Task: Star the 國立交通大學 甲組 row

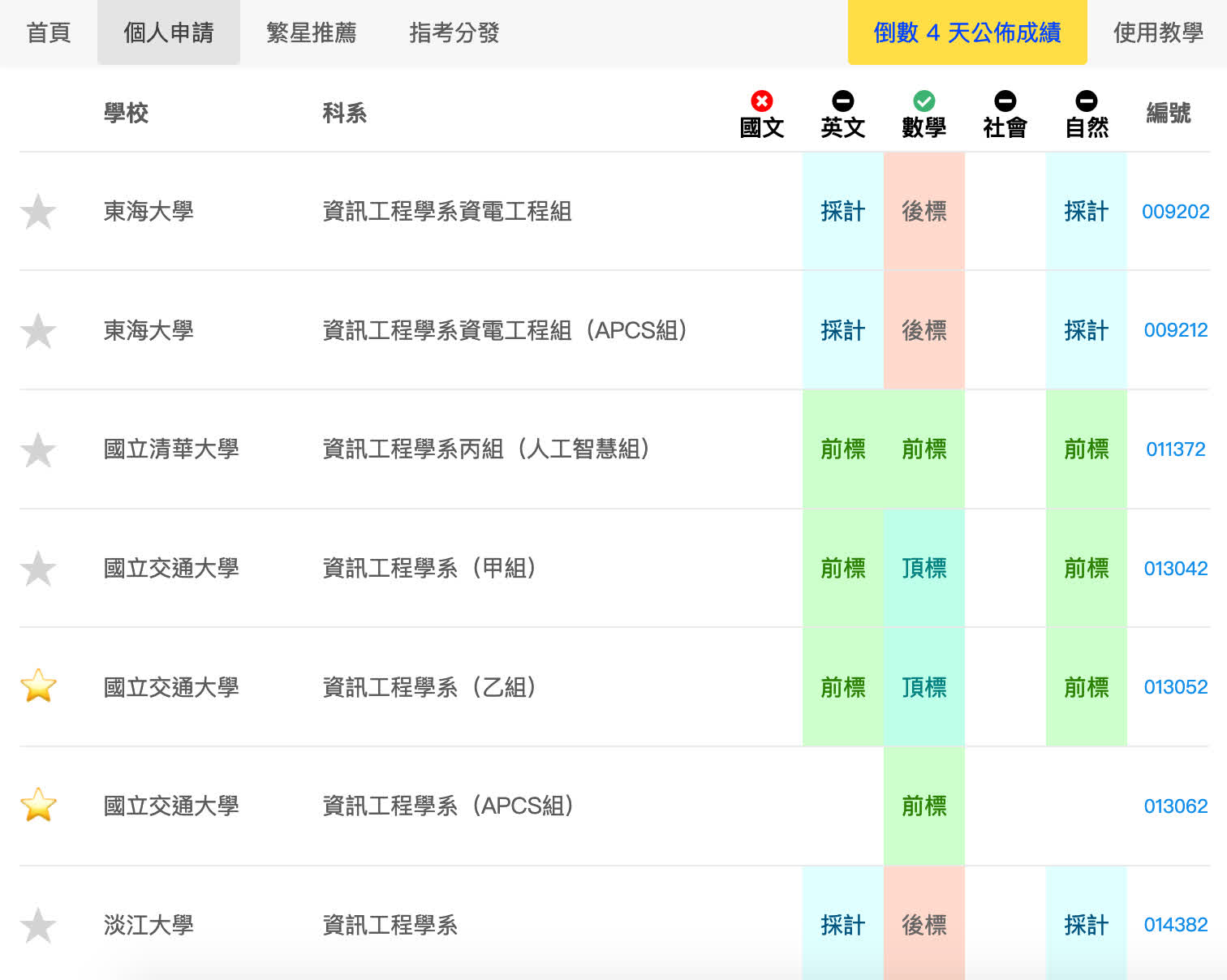Action: pyautogui.click(x=38, y=569)
